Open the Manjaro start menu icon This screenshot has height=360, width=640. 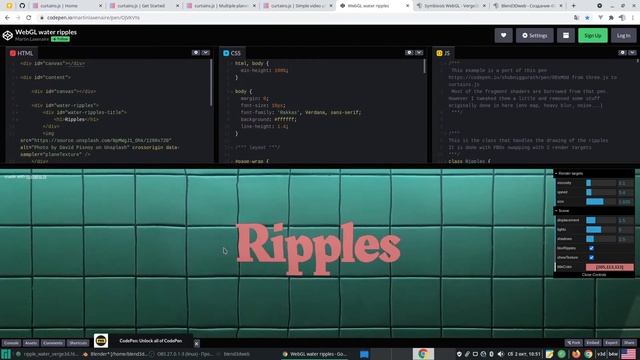coord(6,354)
